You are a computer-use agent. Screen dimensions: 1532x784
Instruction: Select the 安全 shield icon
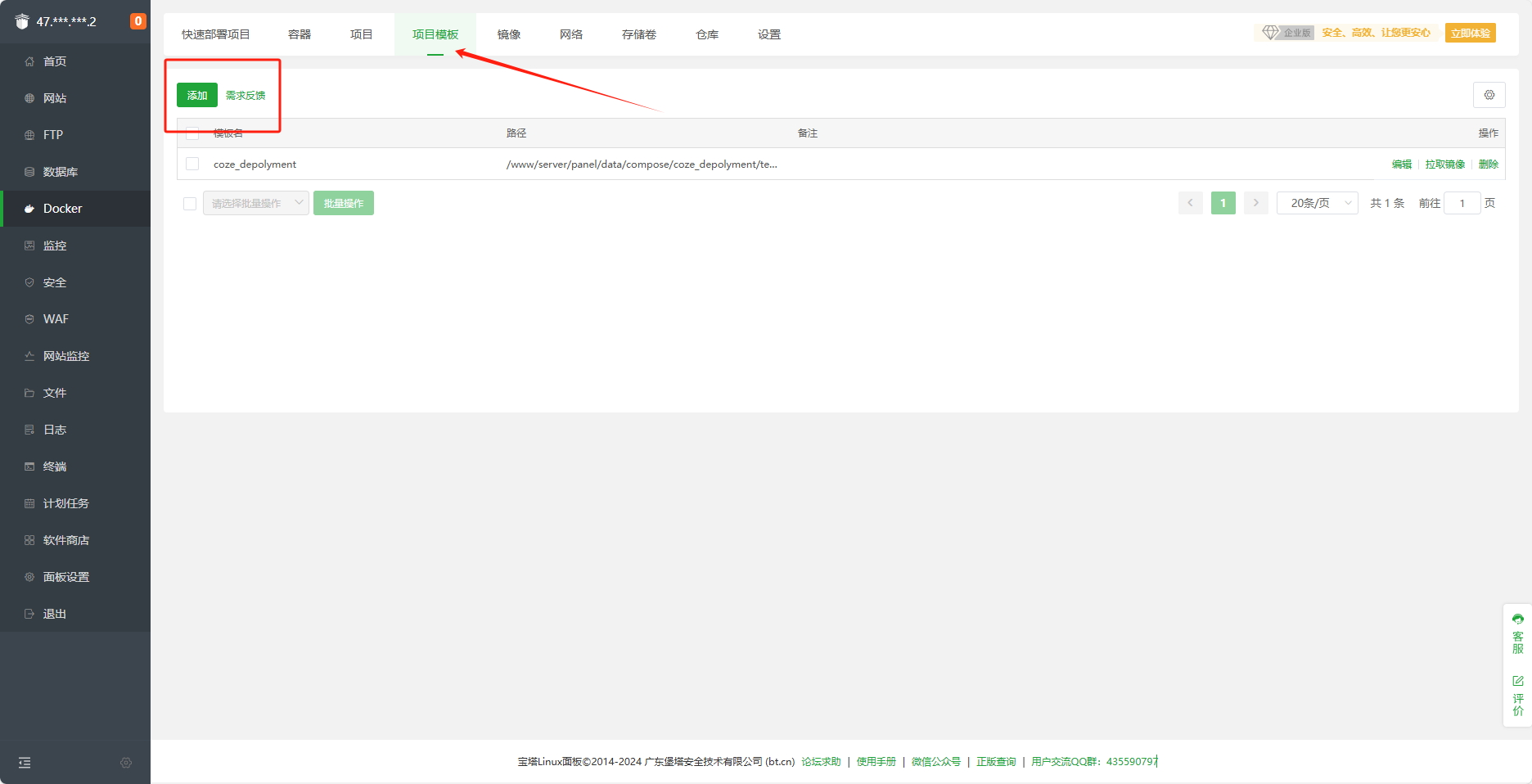pyautogui.click(x=29, y=282)
